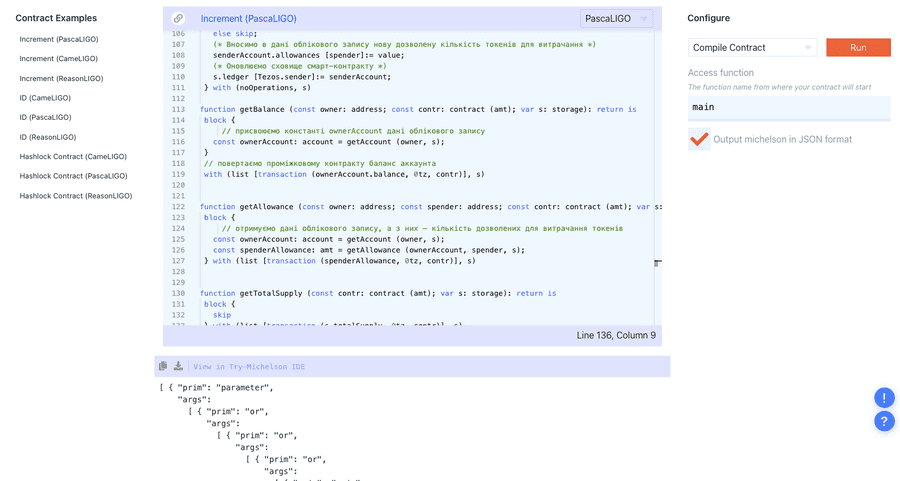900x481 pixels.
Task: Copy the compiled output to clipboard
Action: [163, 366]
